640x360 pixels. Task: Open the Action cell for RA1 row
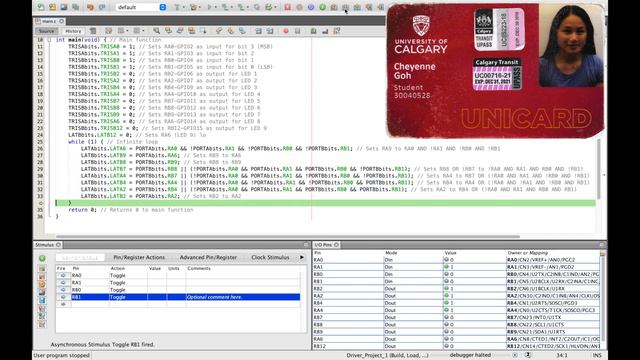point(128,282)
